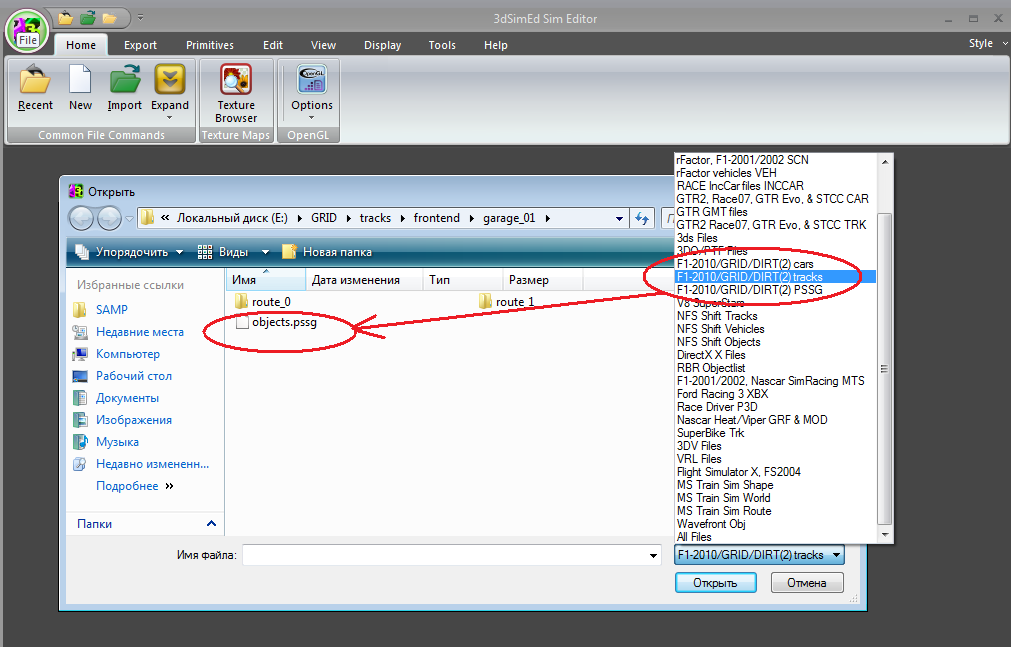This screenshot has width=1011, height=647.
Task: Click file type list scroll down arrow
Action: pos(885,535)
